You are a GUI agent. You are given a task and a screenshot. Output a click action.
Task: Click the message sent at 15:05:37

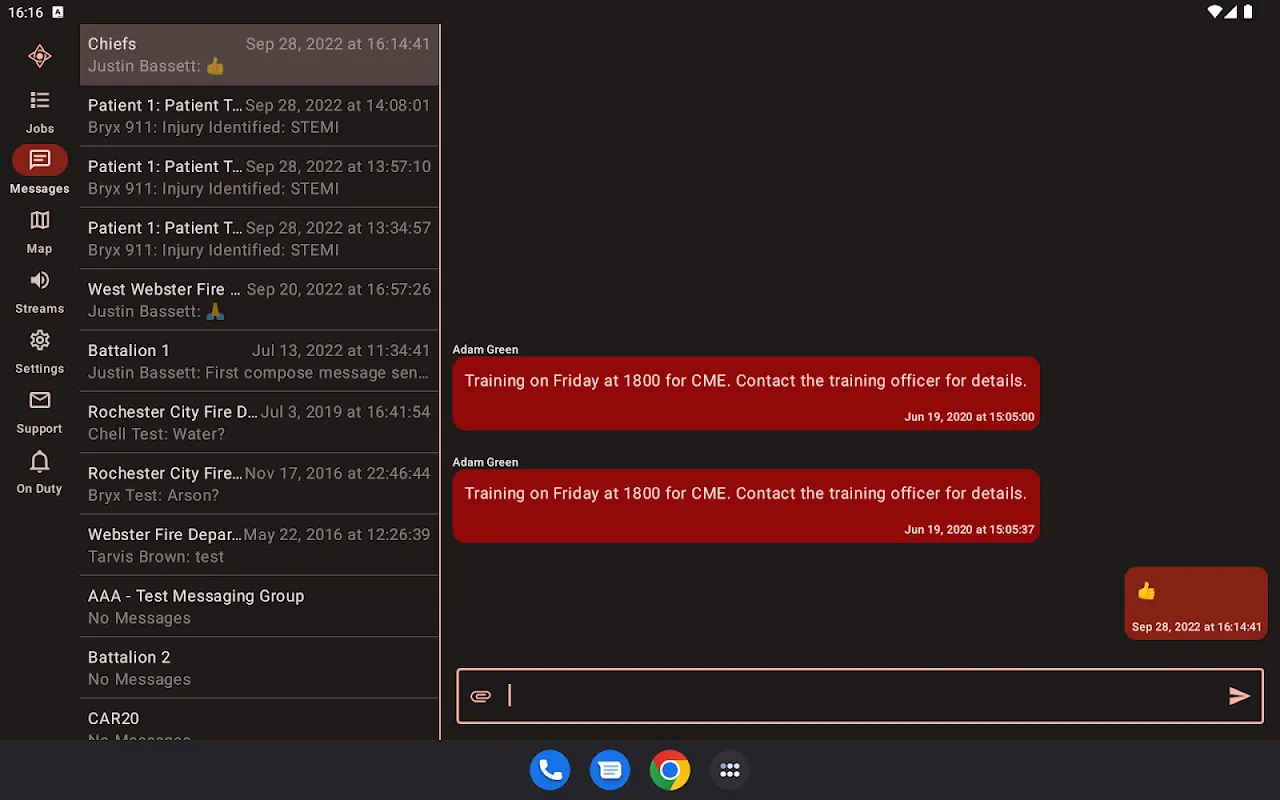746,506
